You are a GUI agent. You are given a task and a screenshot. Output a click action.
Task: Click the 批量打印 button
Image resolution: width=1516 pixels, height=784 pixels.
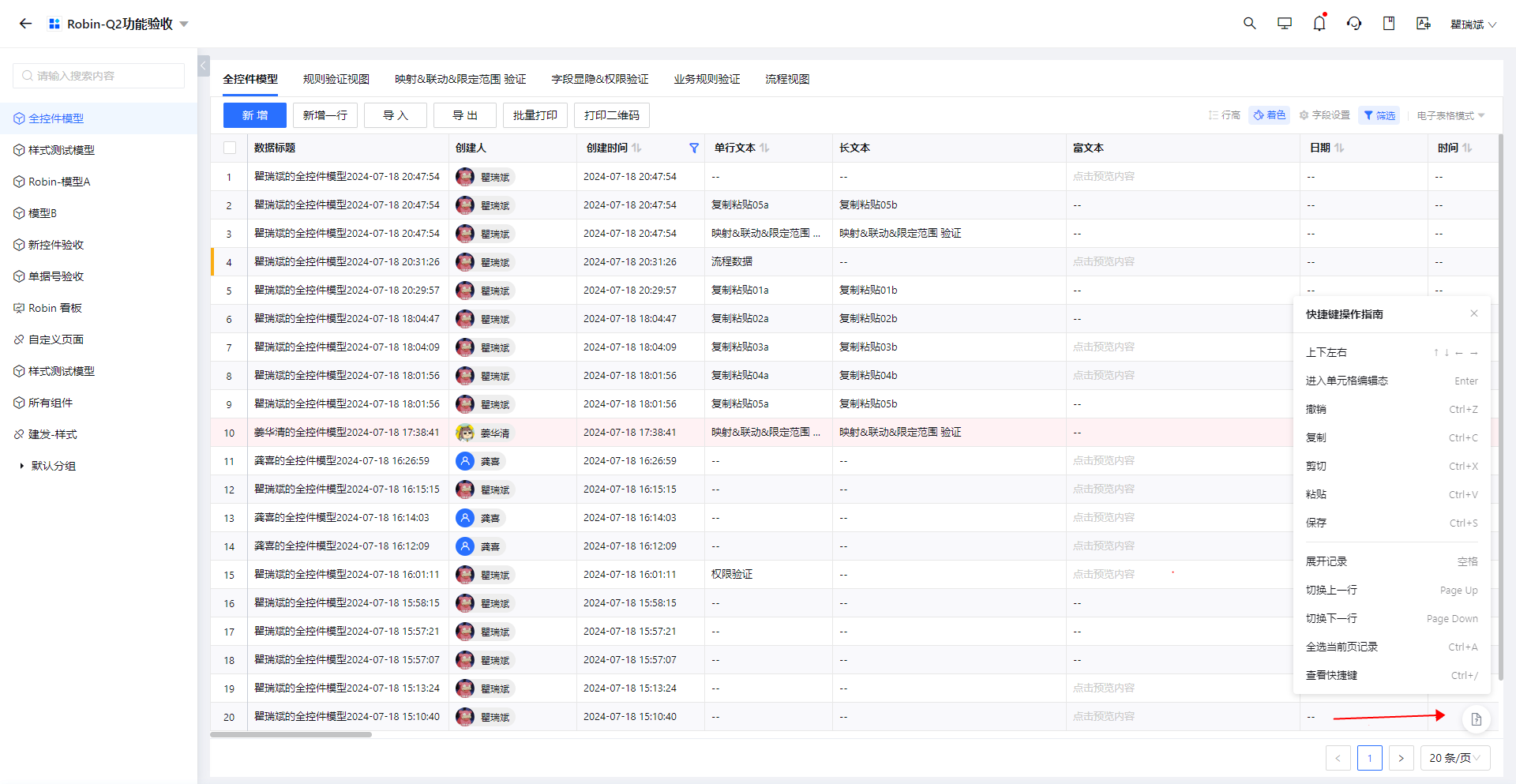point(535,115)
